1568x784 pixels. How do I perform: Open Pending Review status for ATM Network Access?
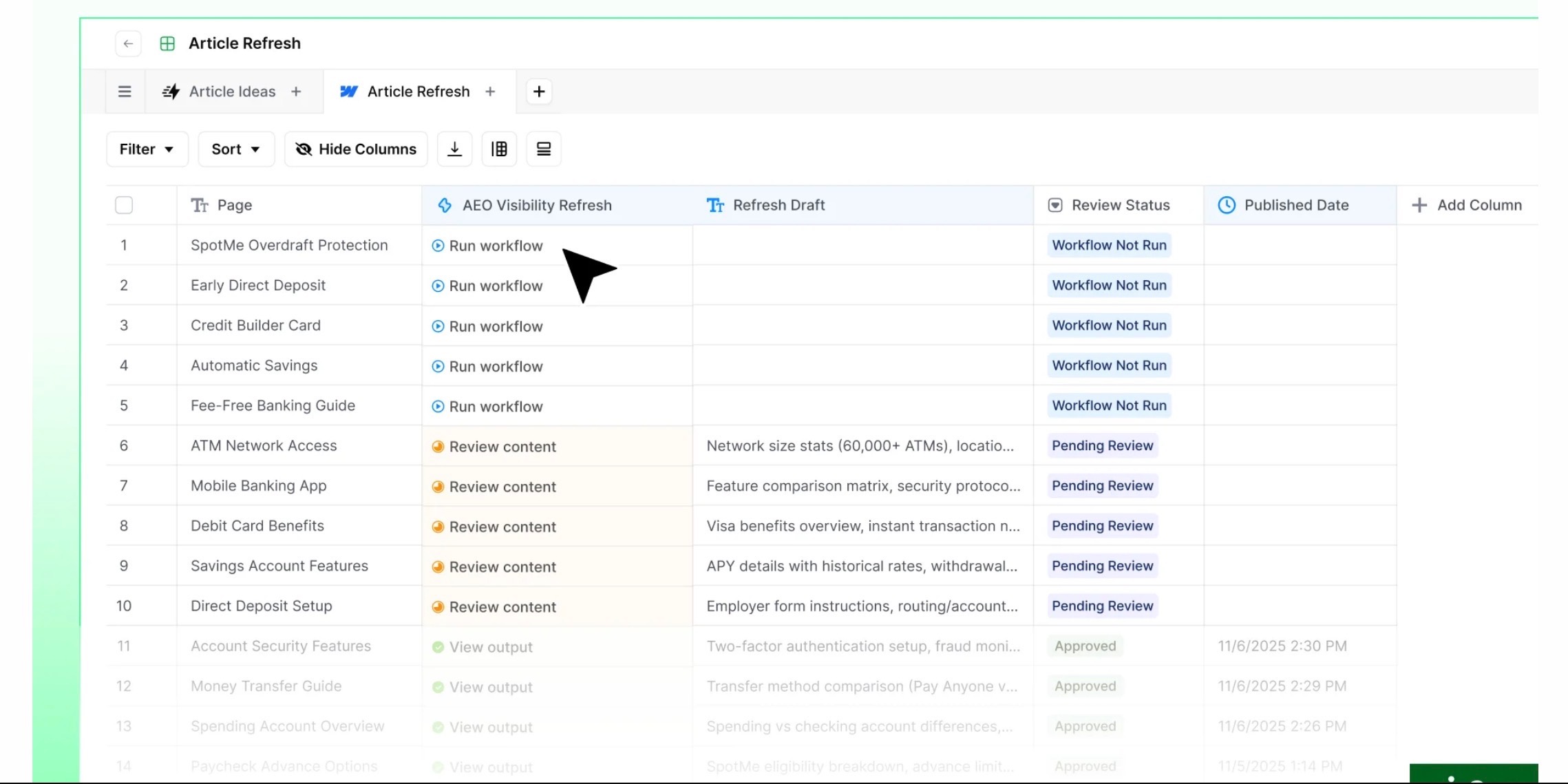(x=1102, y=445)
